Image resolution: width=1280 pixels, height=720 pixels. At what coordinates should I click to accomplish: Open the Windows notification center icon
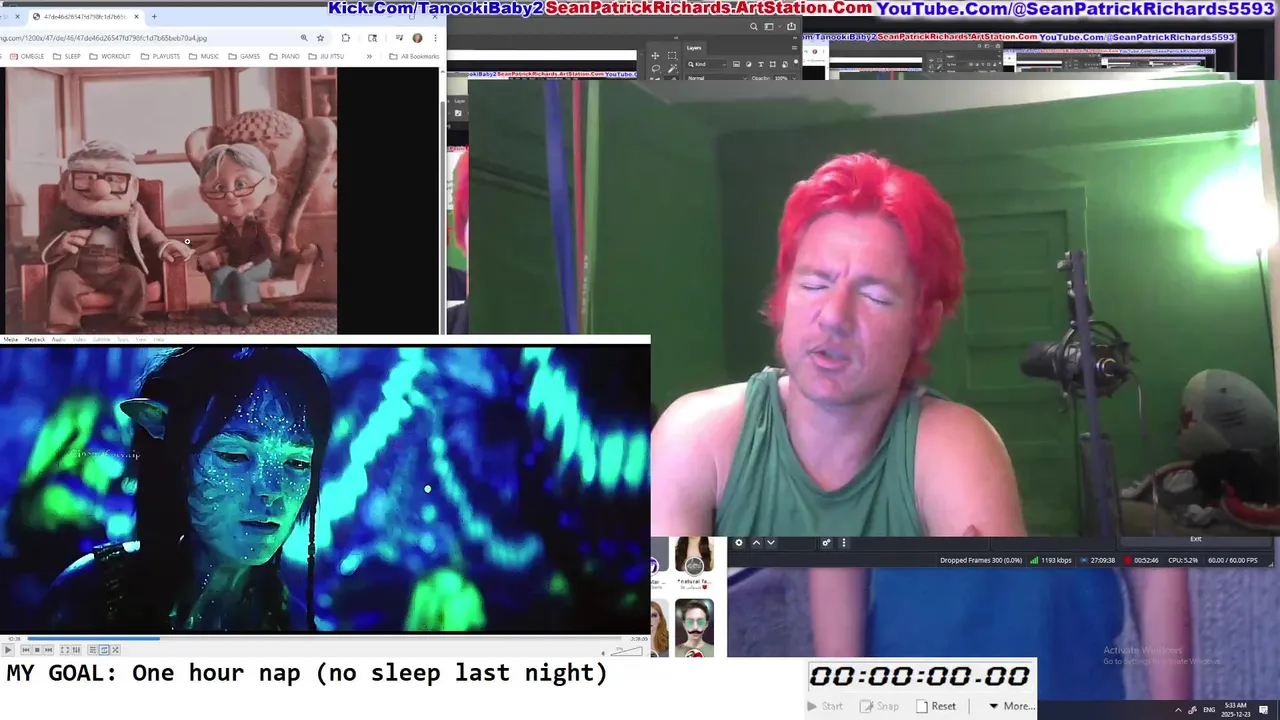point(1264,709)
